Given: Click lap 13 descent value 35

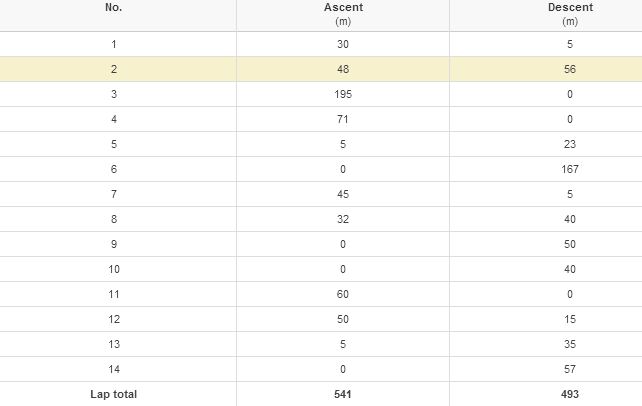Looking at the screenshot, I should coord(570,344).
